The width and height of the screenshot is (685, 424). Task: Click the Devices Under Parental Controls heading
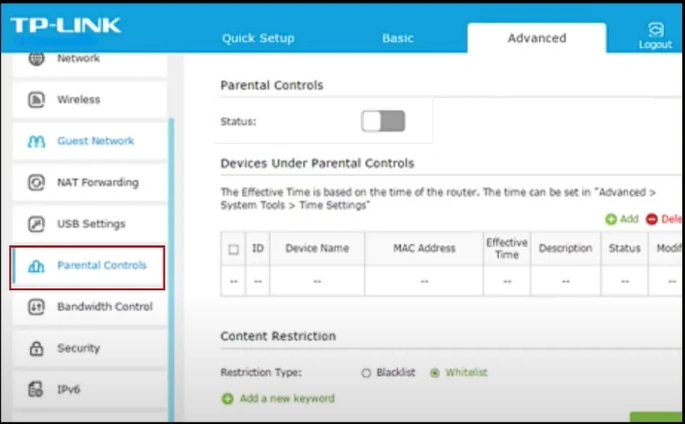click(317, 163)
